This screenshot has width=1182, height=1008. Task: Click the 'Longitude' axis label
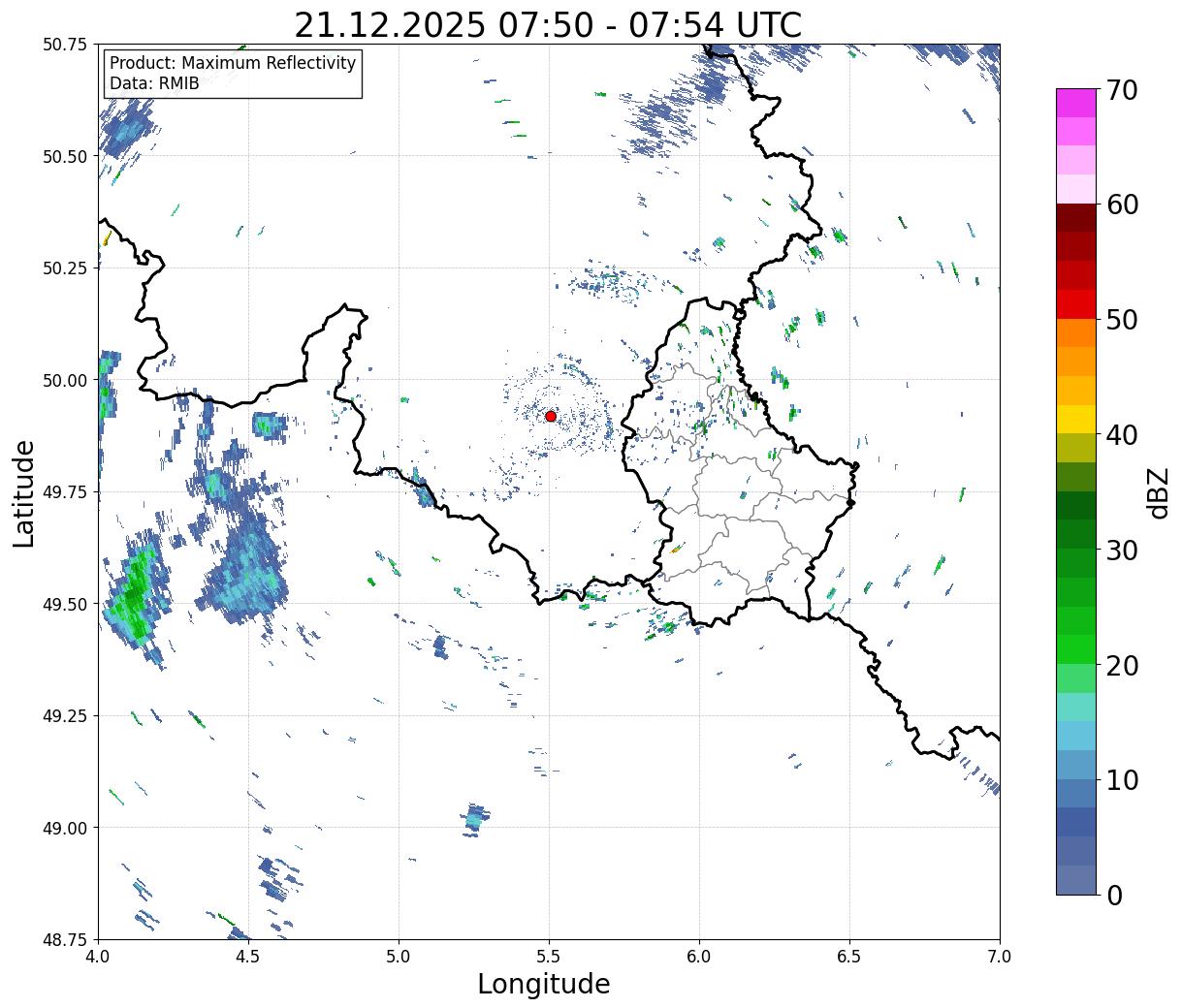pyautogui.click(x=544, y=984)
